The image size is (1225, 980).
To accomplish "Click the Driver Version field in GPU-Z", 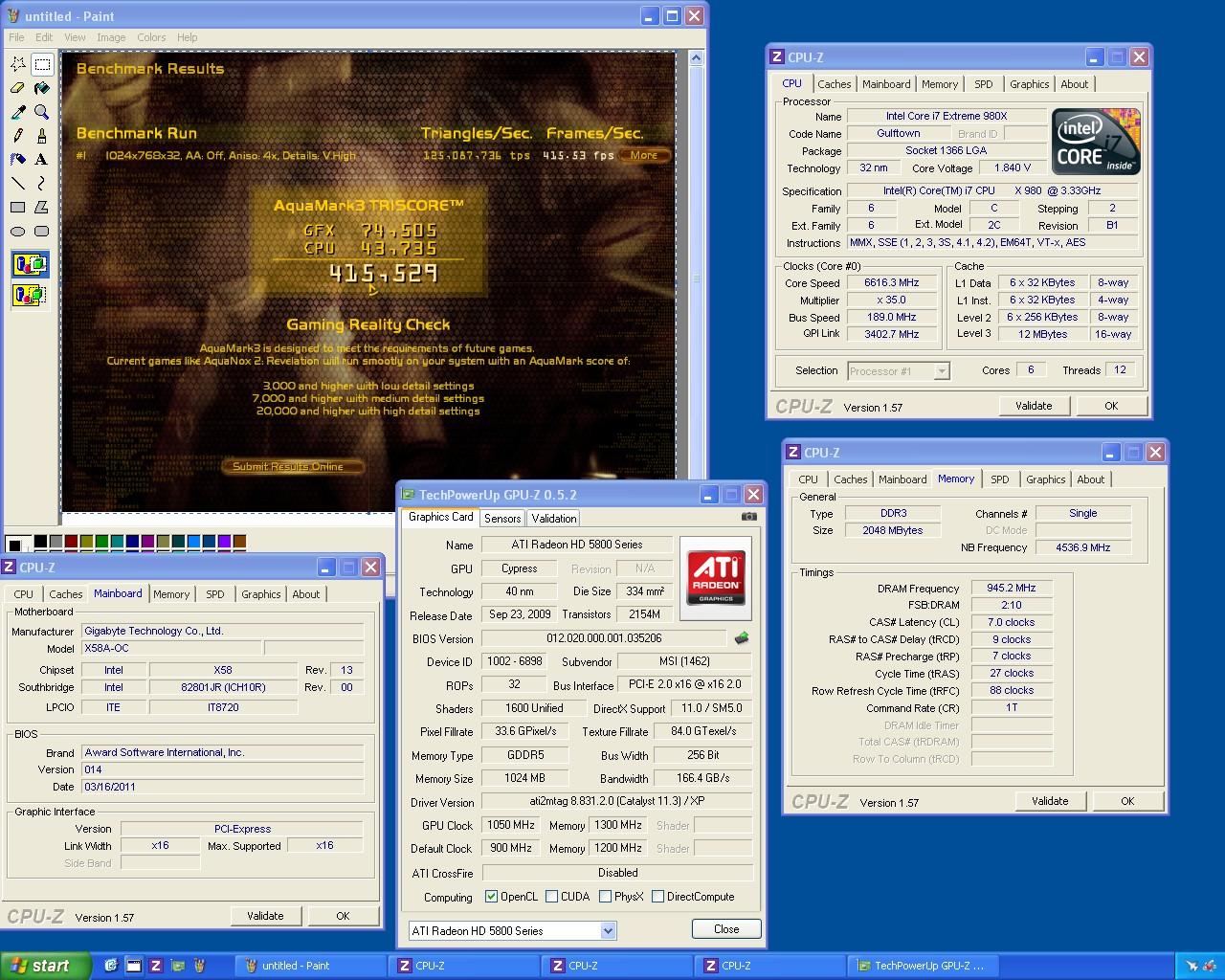I will click(616, 802).
